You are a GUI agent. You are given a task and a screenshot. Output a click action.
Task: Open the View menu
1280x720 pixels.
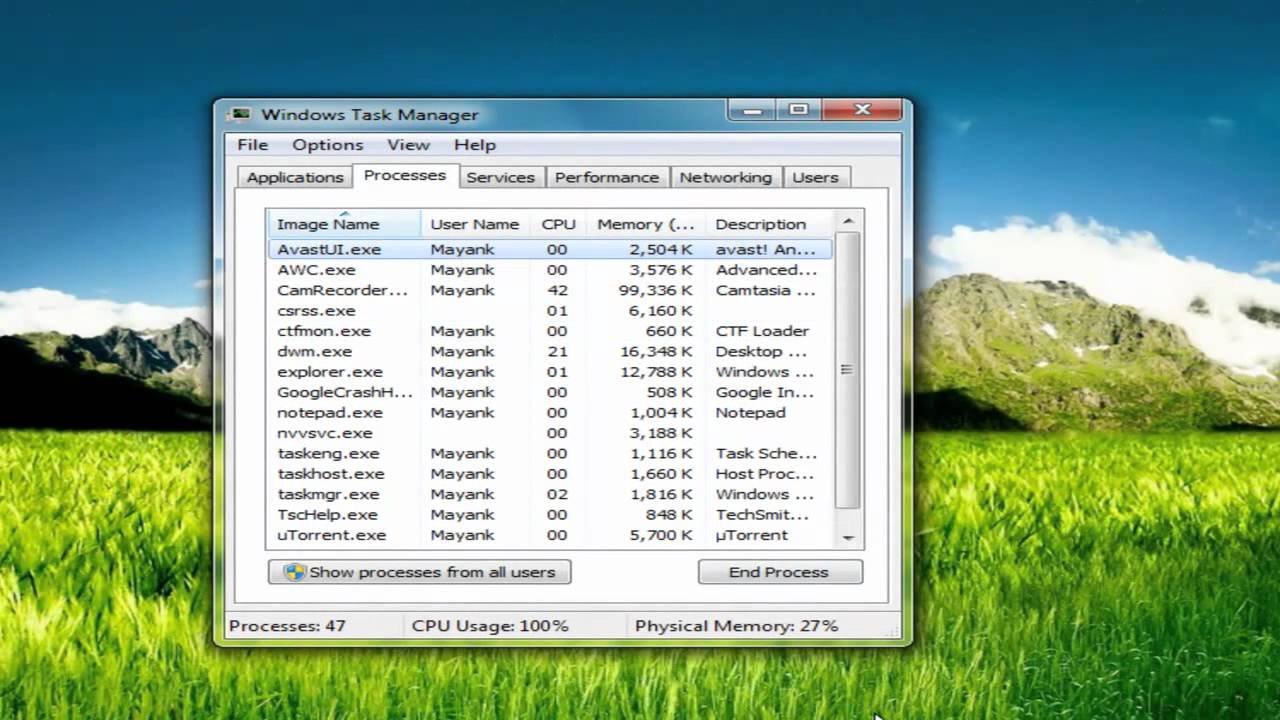(408, 145)
